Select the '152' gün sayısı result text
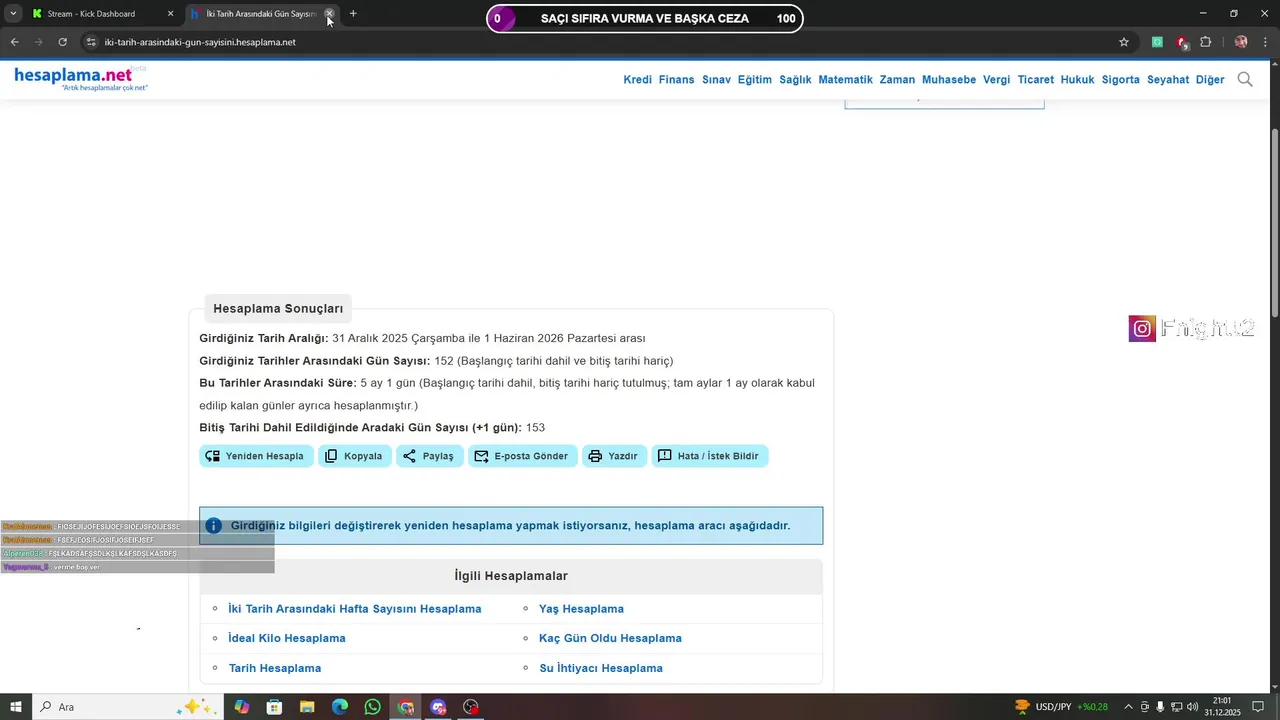The image size is (1280, 720). (444, 361)
